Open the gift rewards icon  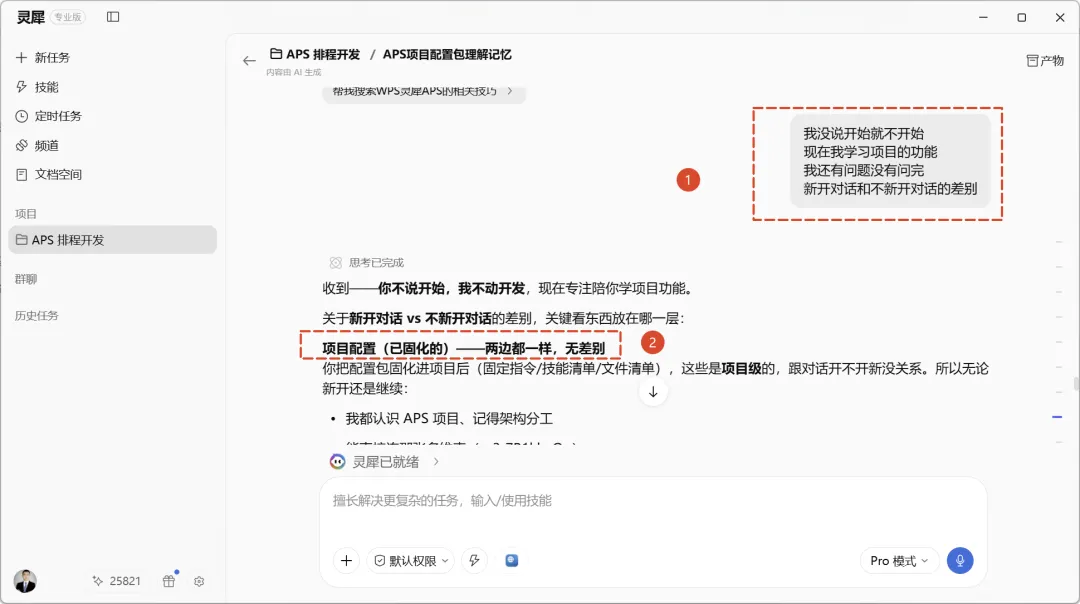tap(169, 581)
